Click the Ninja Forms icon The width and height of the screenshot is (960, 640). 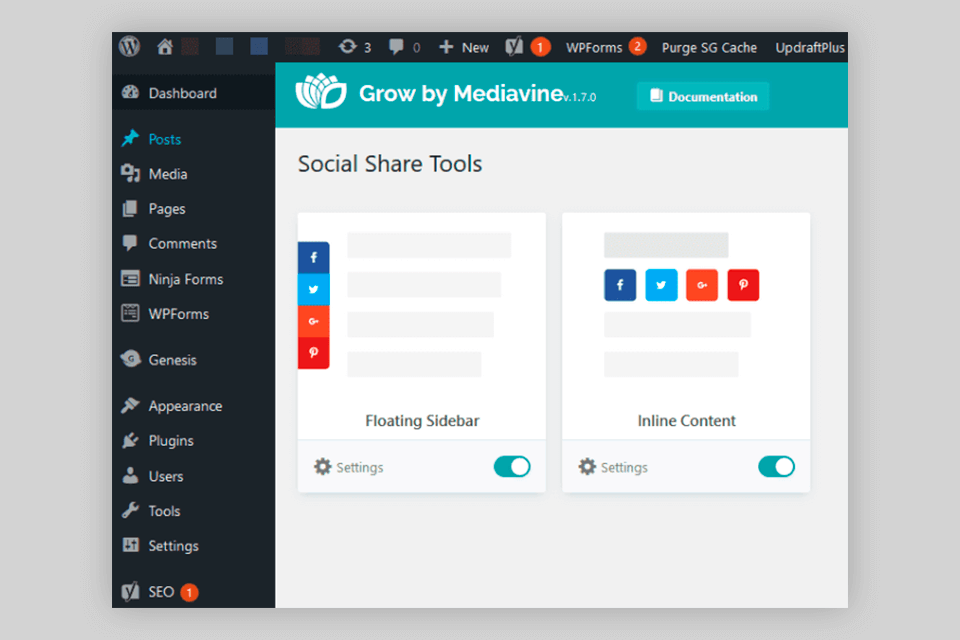pyautogui.click(x=130, y=279)
